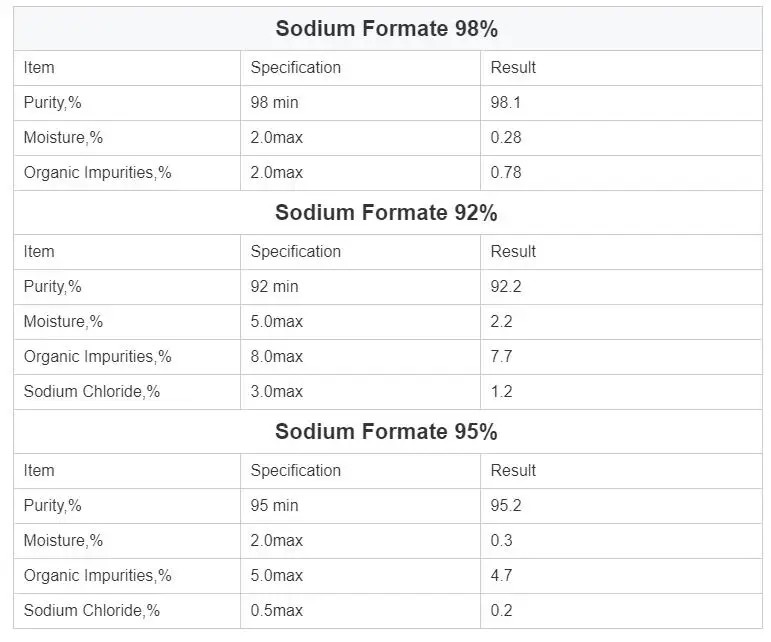Click the Sodium Formate 92% table heading

pyautogui.click(x=386, y=213)
